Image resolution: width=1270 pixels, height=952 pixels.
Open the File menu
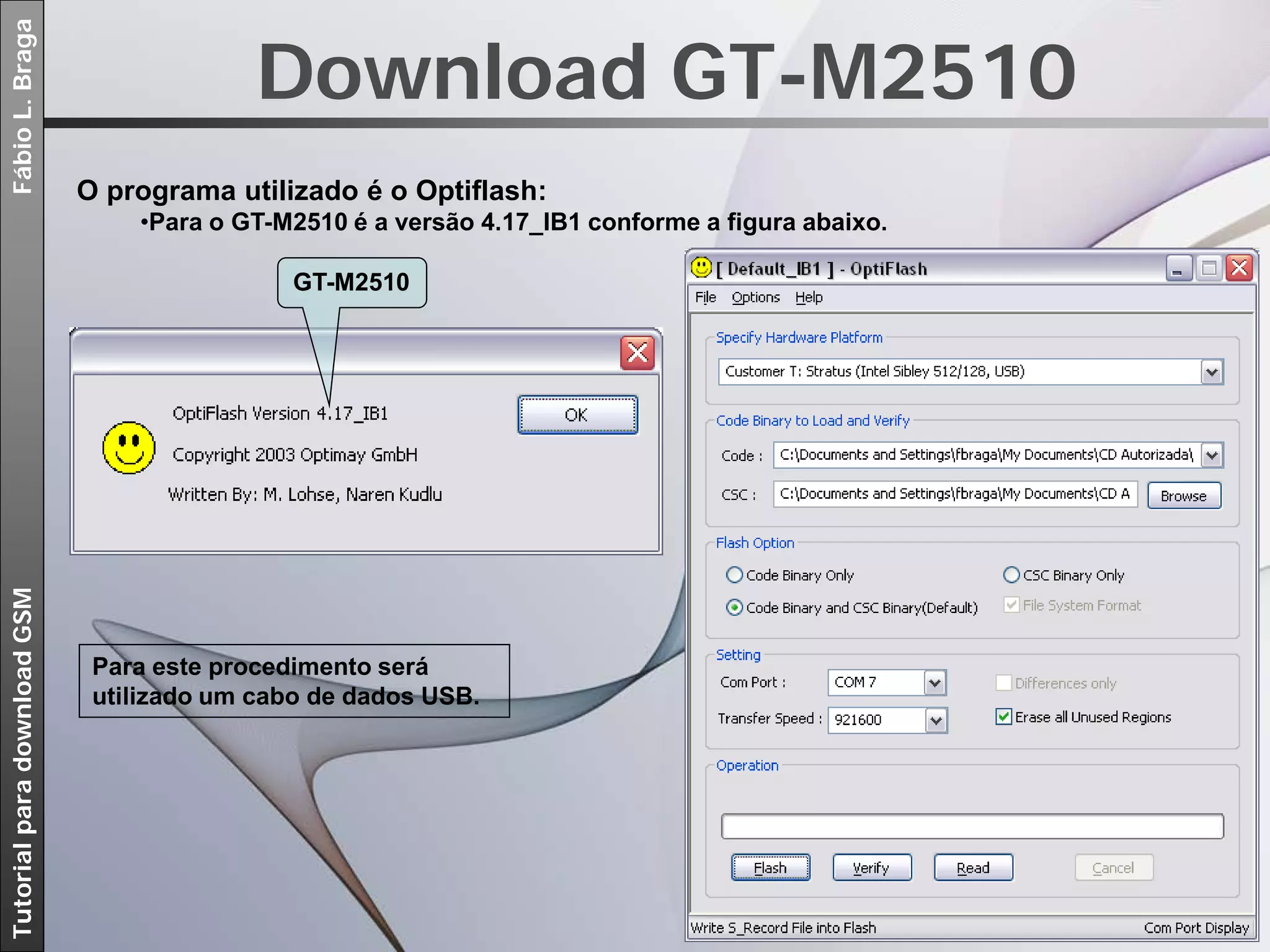click(x=705, y=297)
